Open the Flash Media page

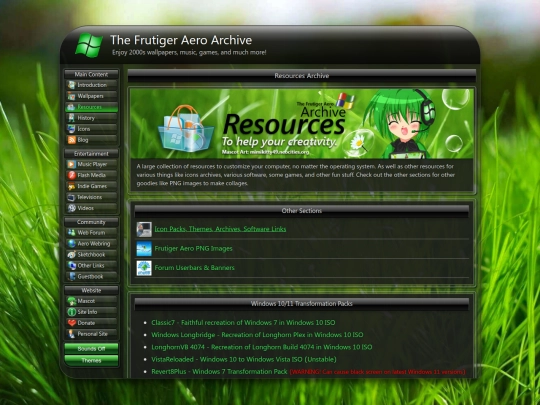(x=91, y=175)
